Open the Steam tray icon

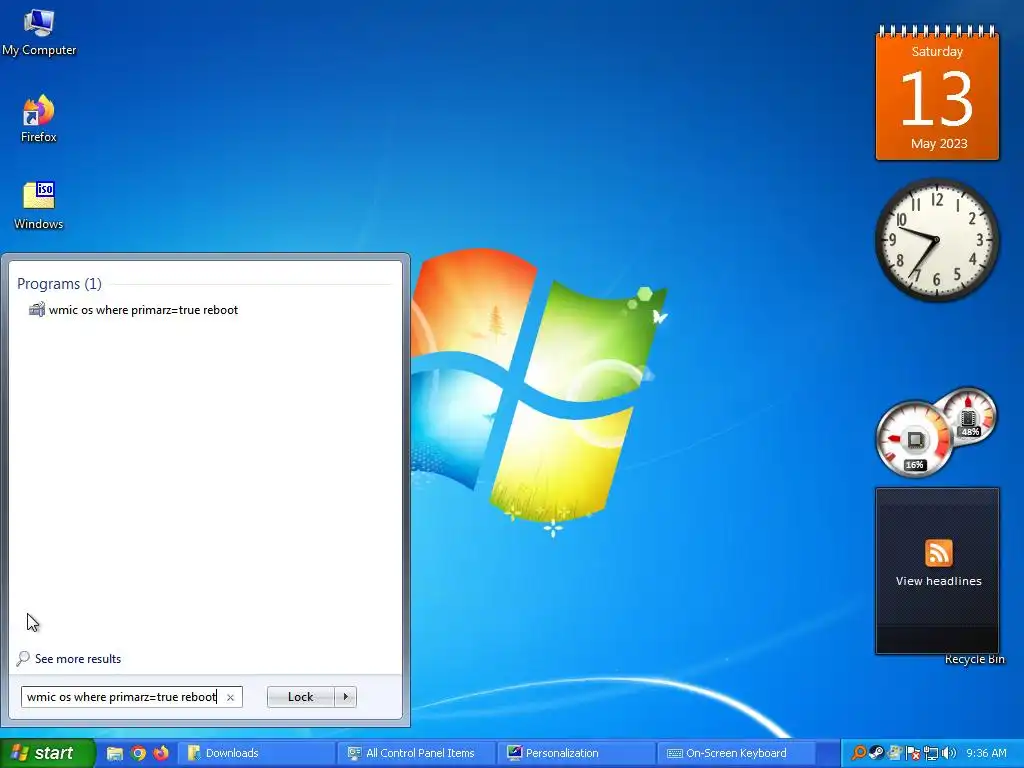[876, 753]
